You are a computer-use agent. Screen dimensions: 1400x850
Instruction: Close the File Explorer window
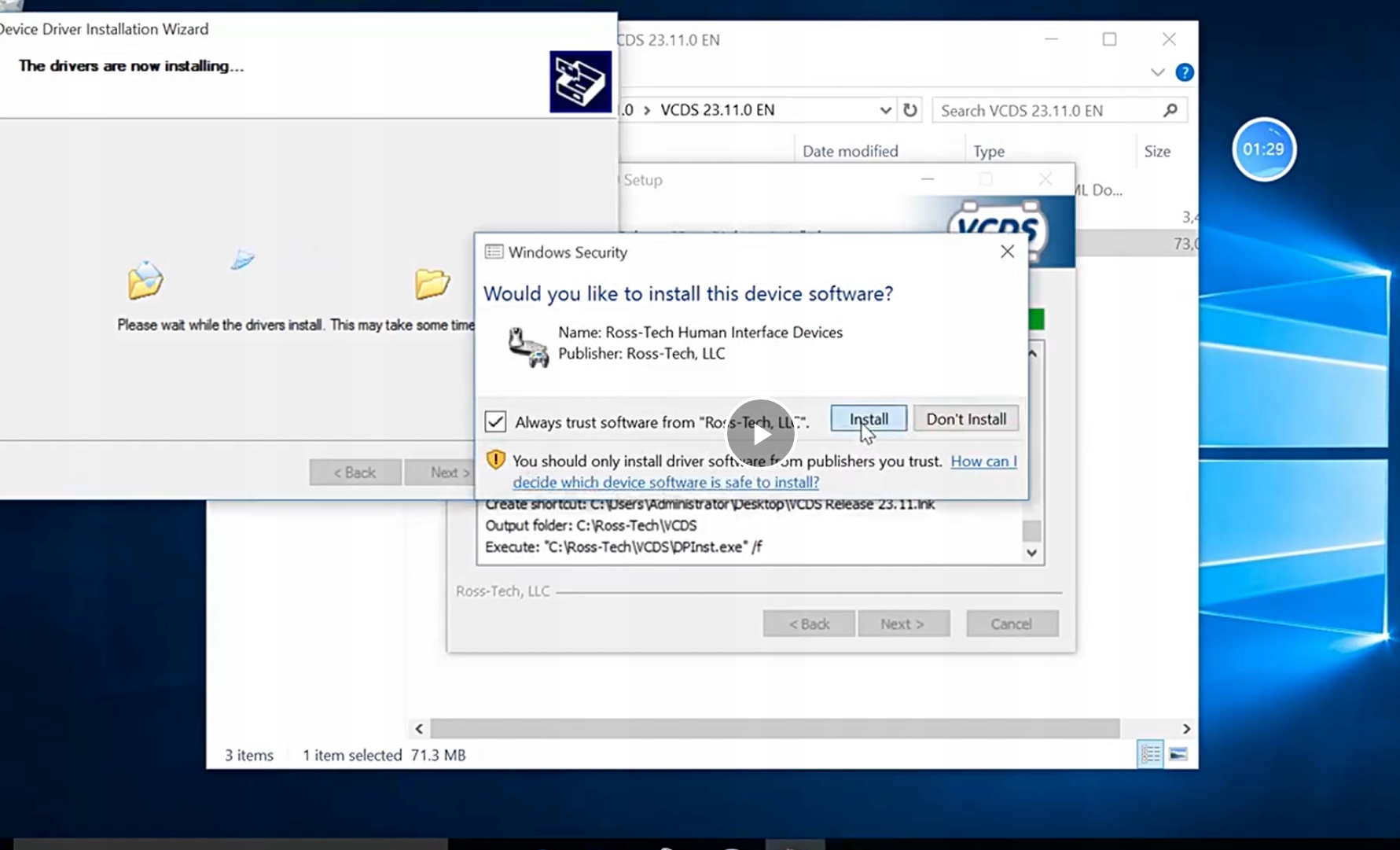point(1169,39)
